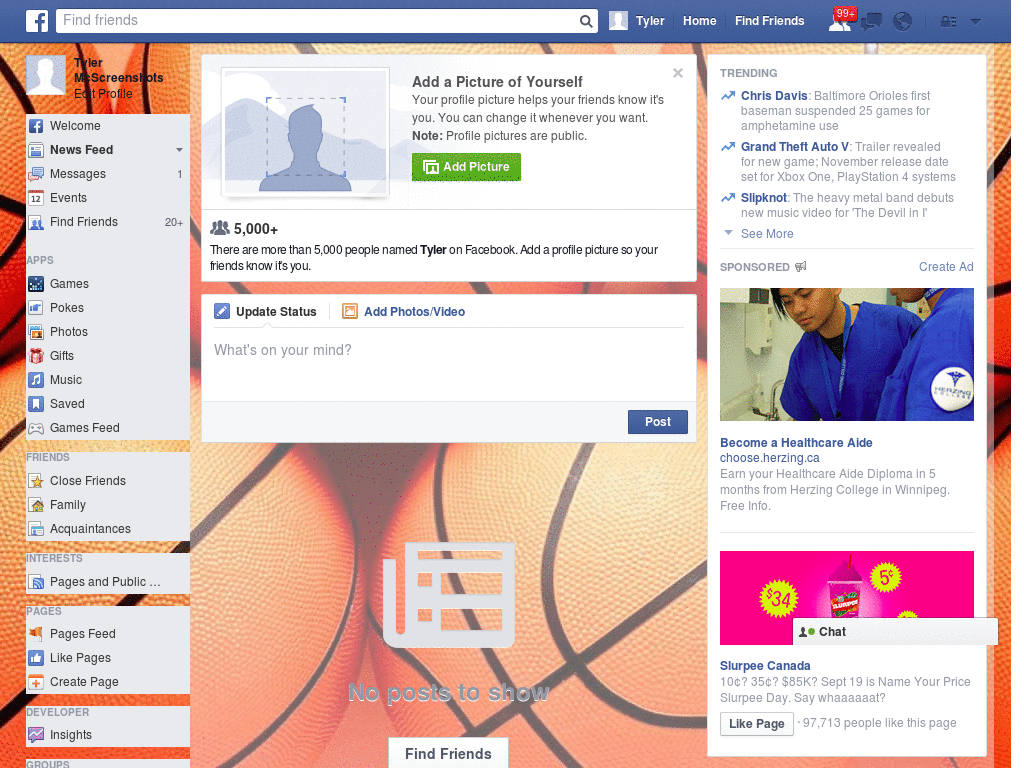Screen dimensions: 1024x768
Task: Open the privacy shortcuts lock icon
Action: [948, 22]
